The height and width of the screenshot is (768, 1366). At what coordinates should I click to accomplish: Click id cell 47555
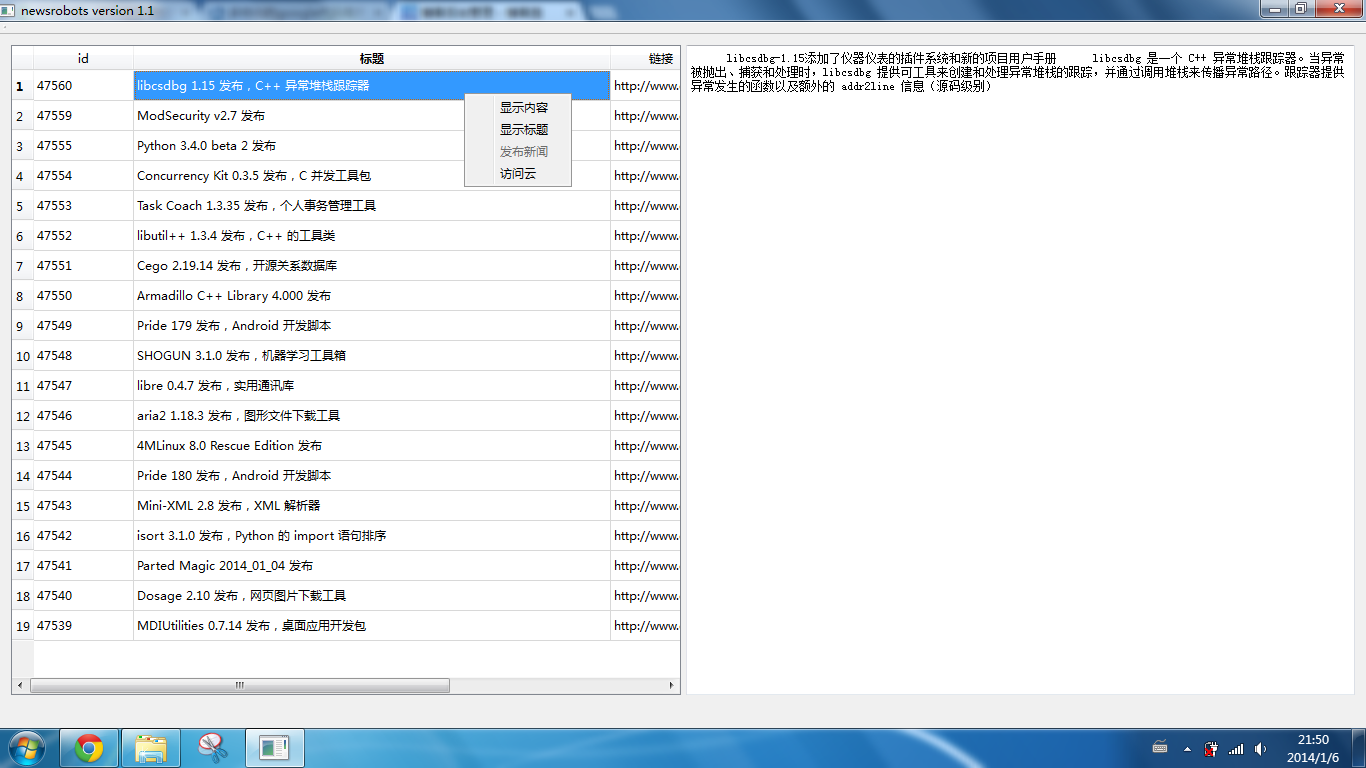(x=83, y=146)
